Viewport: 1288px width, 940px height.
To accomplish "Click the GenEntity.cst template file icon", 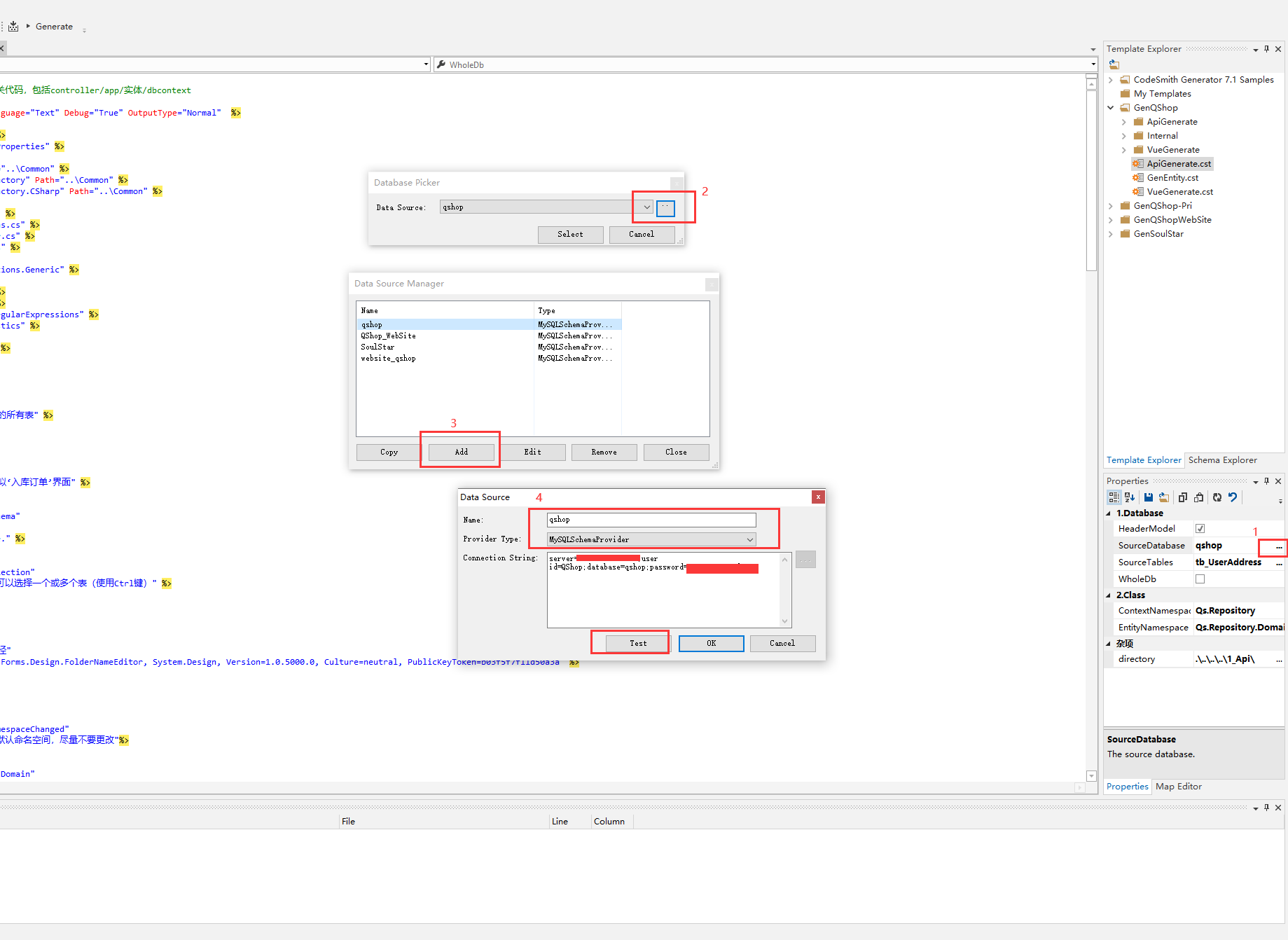I will 1138,178.
